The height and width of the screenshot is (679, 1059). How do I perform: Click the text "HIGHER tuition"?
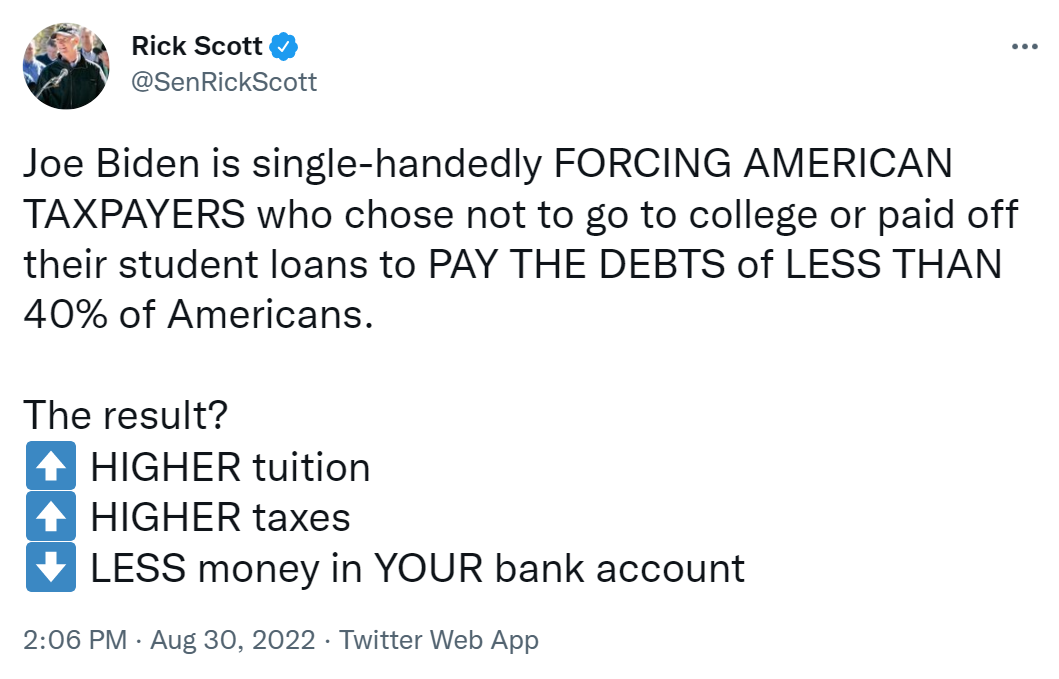tap(230, 467)
